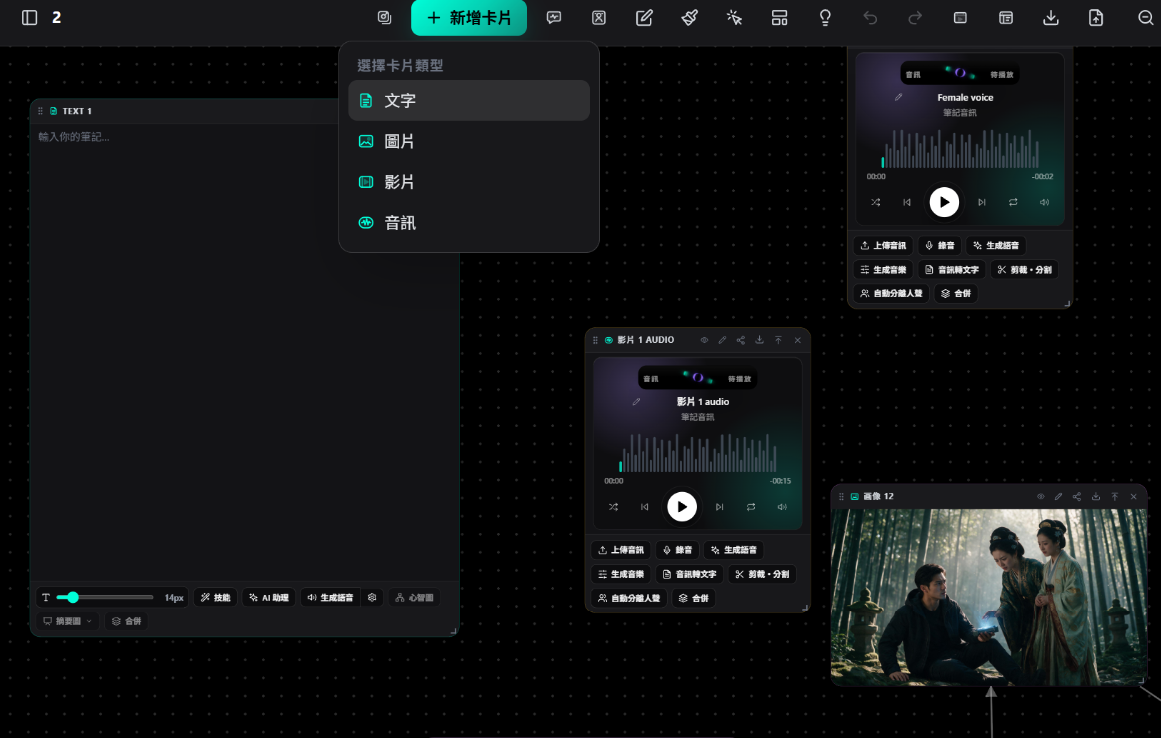Image resolution: width=1161 pixels, height=738 pixels.
Task: Toggle shuffle on 影片 1 audio player
Action: (613, 507)
